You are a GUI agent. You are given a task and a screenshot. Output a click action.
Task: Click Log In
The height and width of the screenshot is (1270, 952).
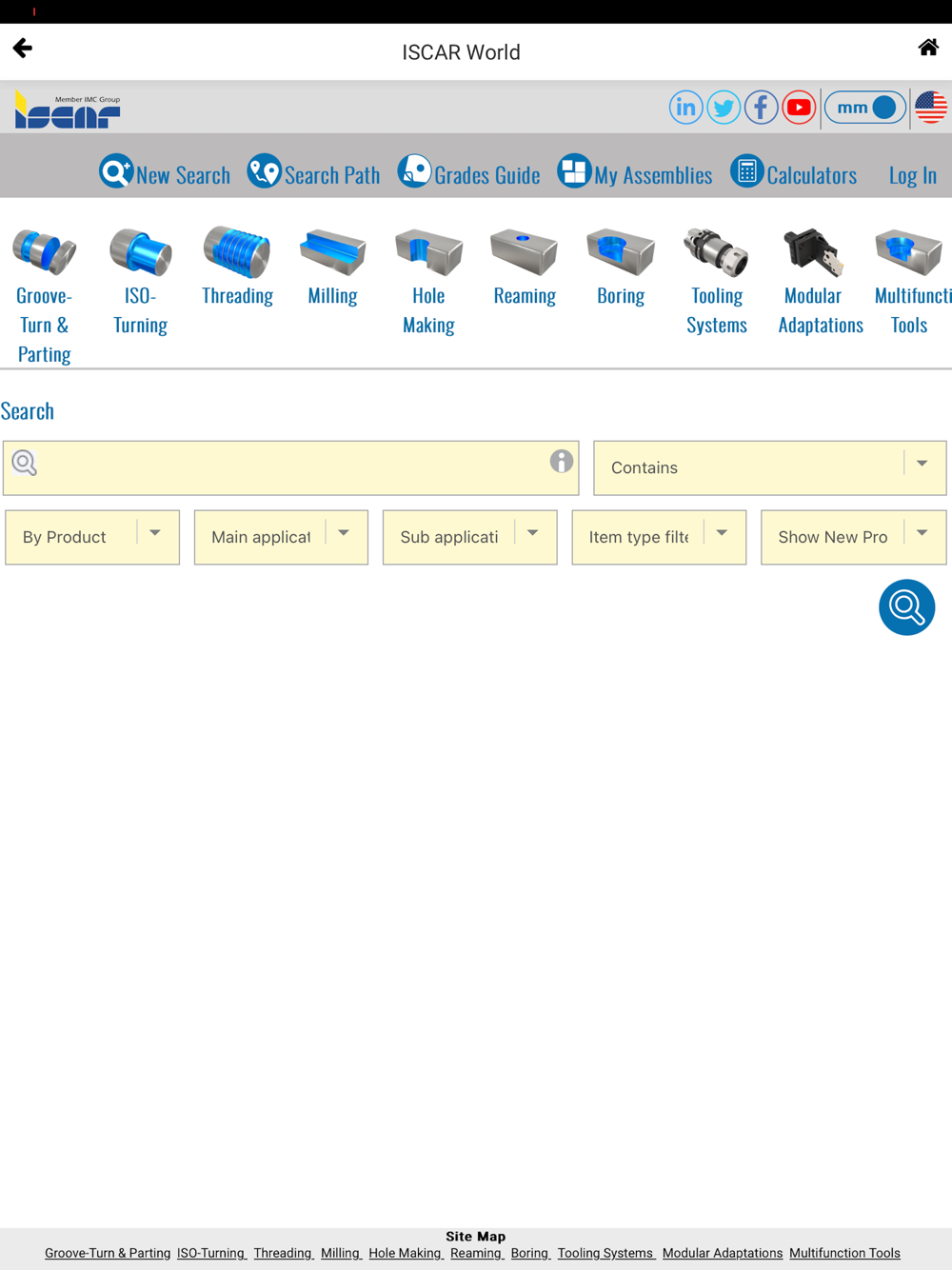click(913, 175)
